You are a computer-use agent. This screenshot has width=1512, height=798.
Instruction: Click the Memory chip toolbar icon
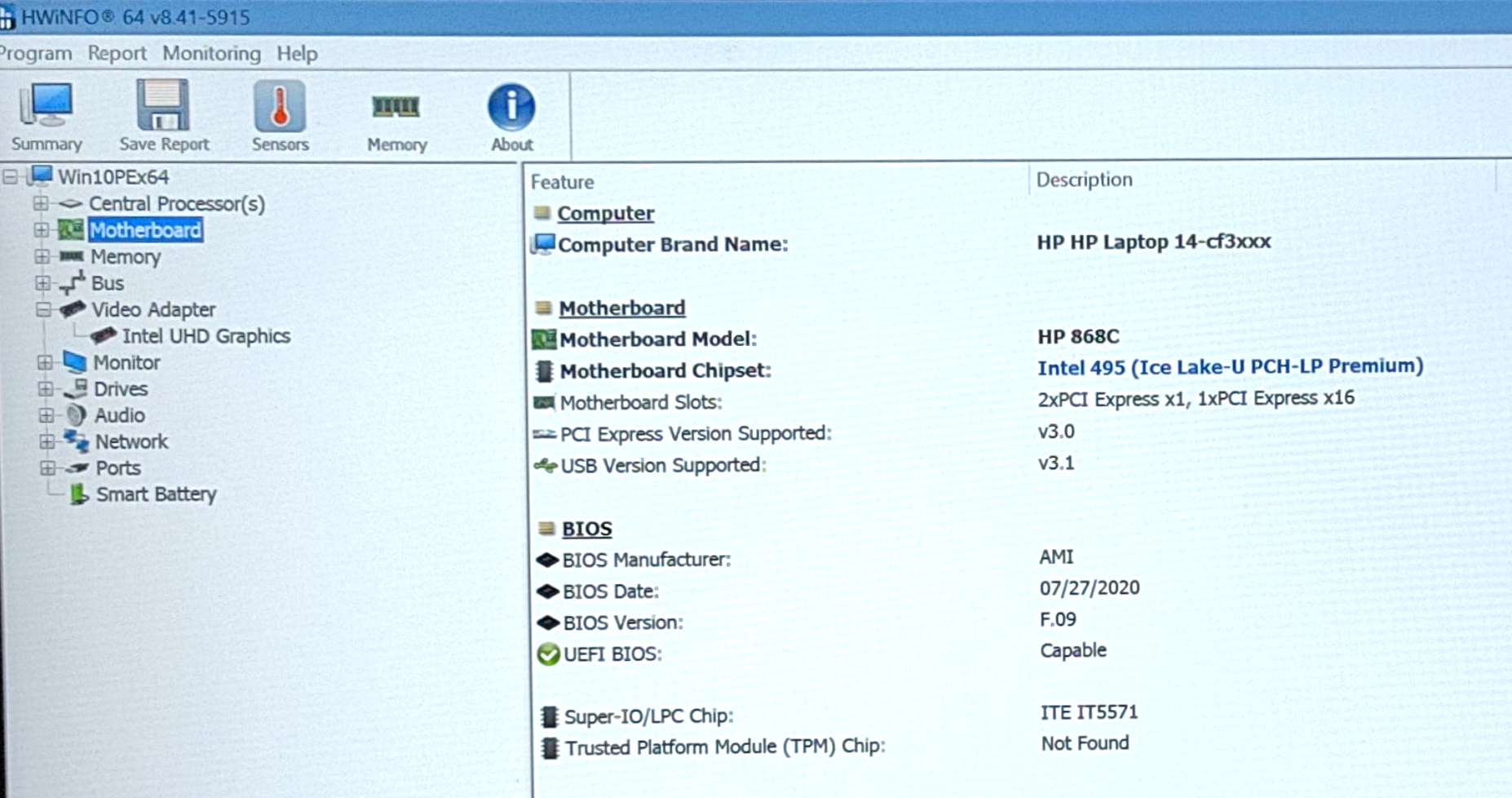[396, 107]
